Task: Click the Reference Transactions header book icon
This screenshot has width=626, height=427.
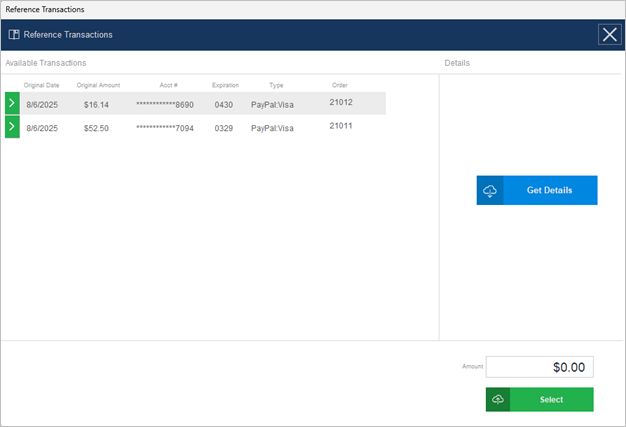Action: (x=14, y=35)
